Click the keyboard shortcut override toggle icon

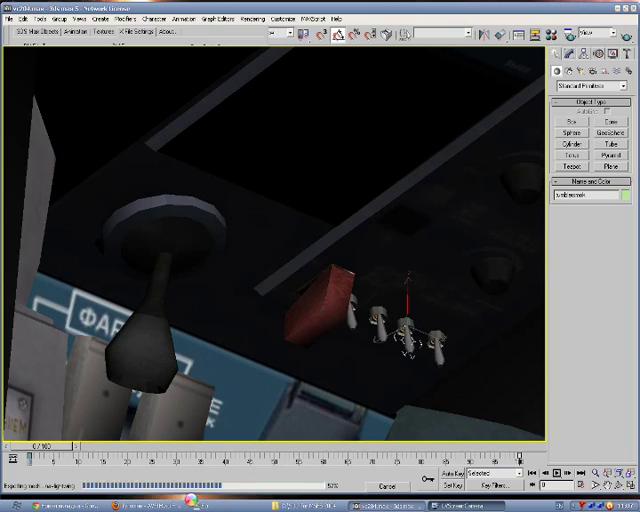tap(386, 35)
